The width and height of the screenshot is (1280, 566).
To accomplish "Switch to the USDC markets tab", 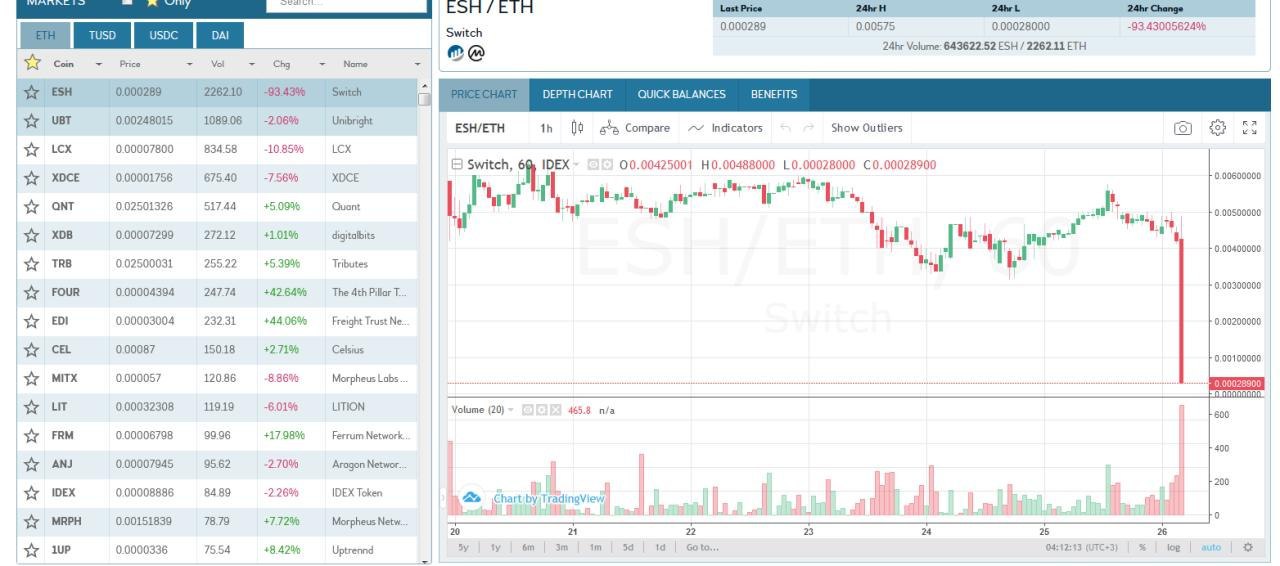I will 163,35.
